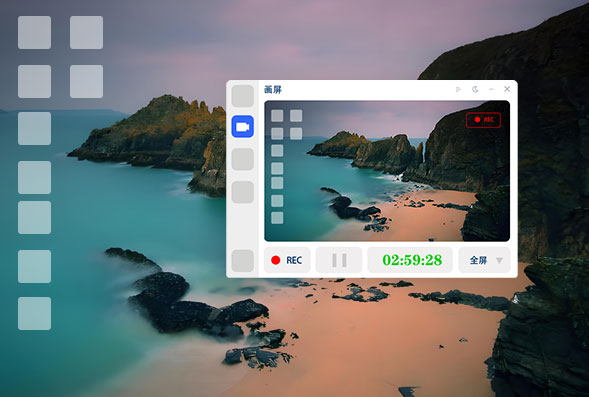Close the 画屏 recorder window
The image size is (589, 397).
coord(507,89)
